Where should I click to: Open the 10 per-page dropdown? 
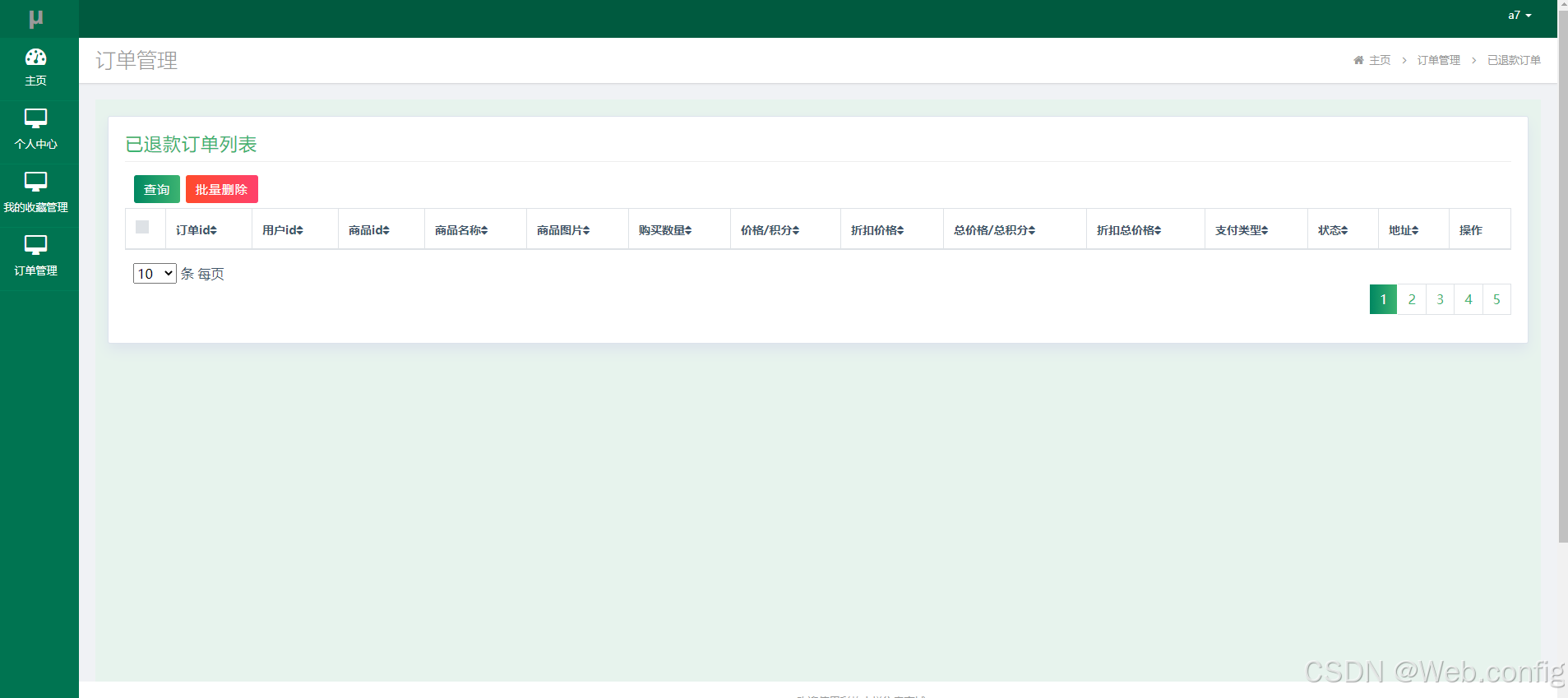155,273
